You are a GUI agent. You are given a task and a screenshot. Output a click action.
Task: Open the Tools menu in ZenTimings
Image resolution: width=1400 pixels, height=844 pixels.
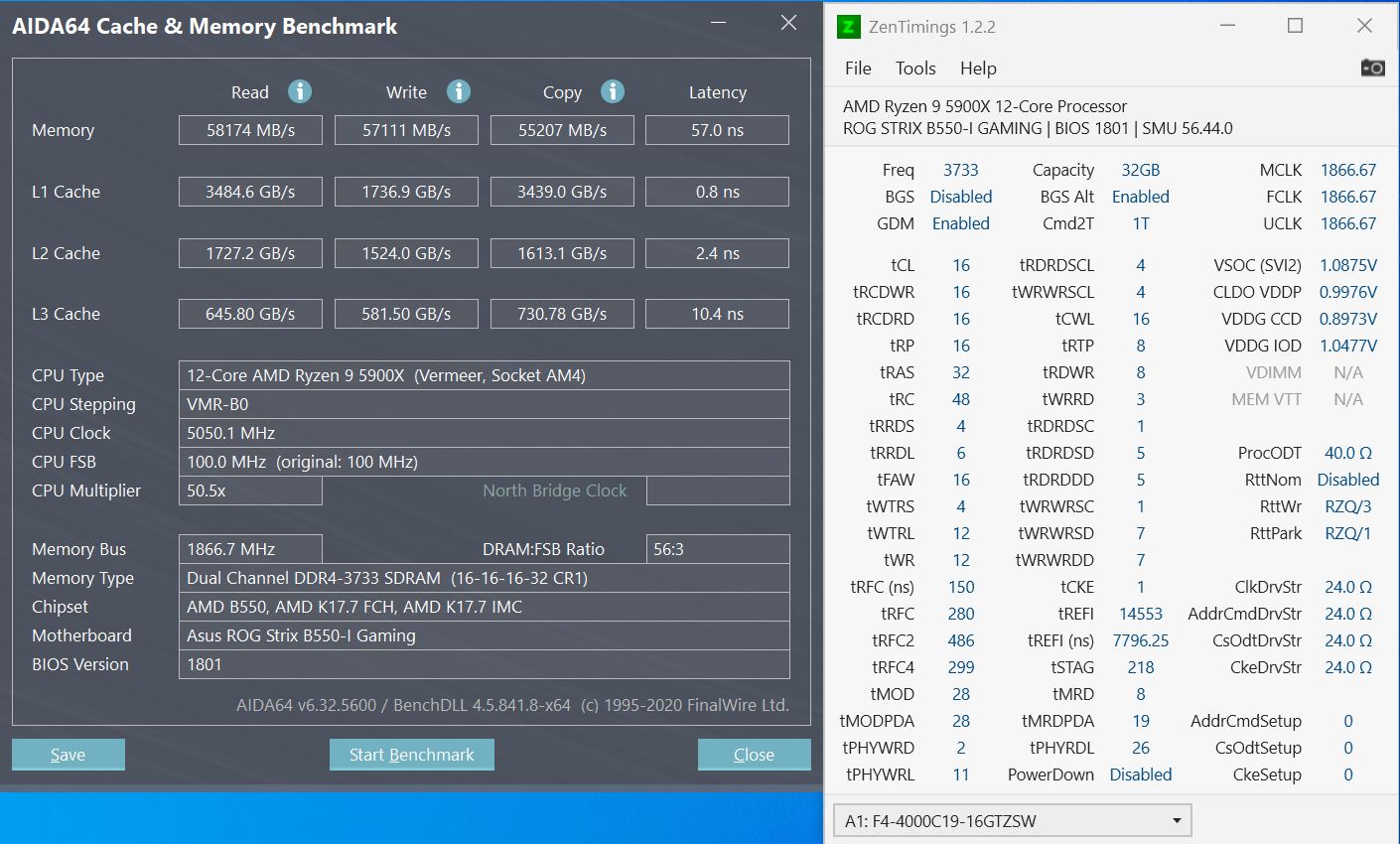[915, 69]
